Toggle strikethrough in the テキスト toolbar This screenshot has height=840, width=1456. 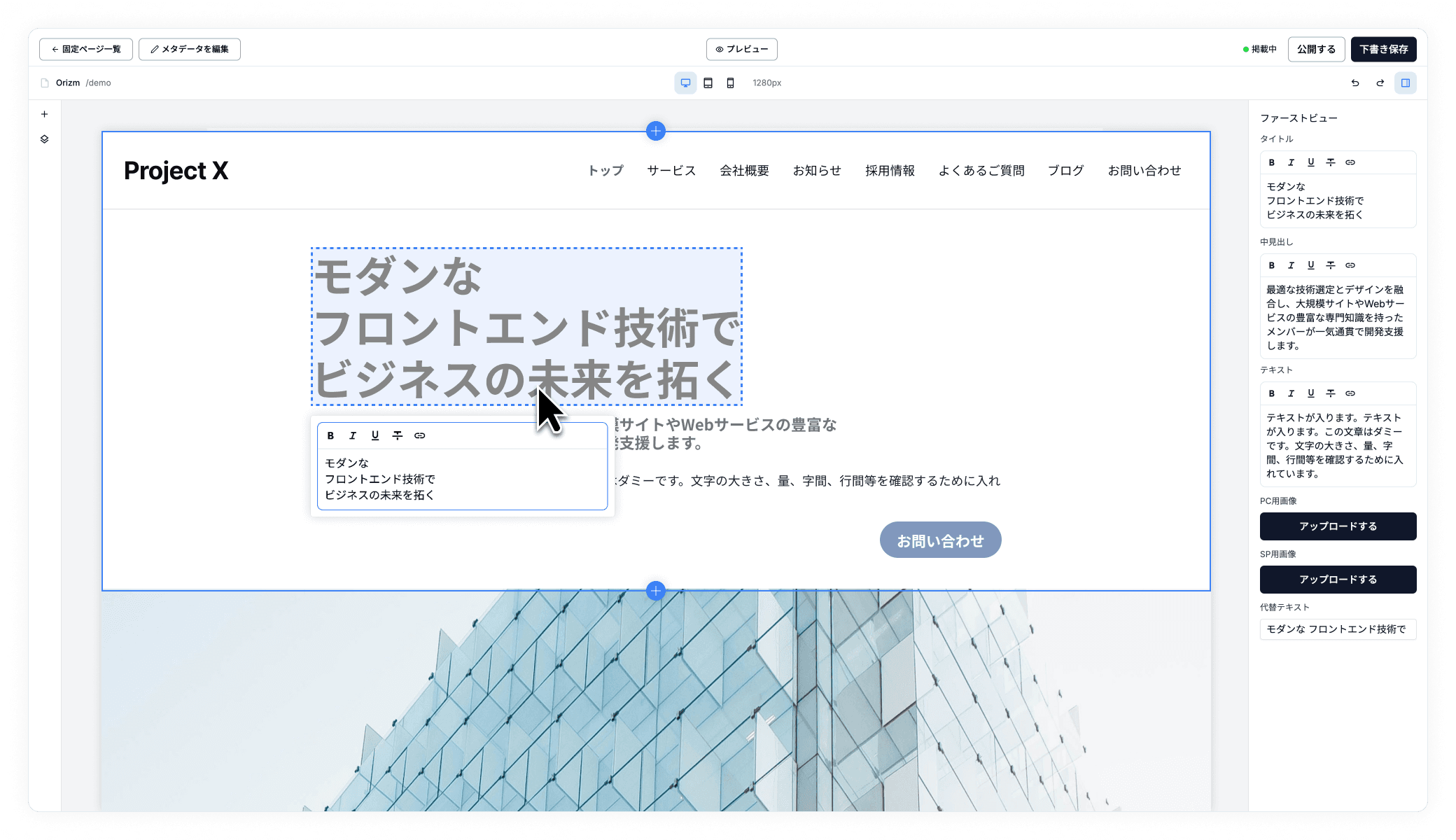(1329, 393)
